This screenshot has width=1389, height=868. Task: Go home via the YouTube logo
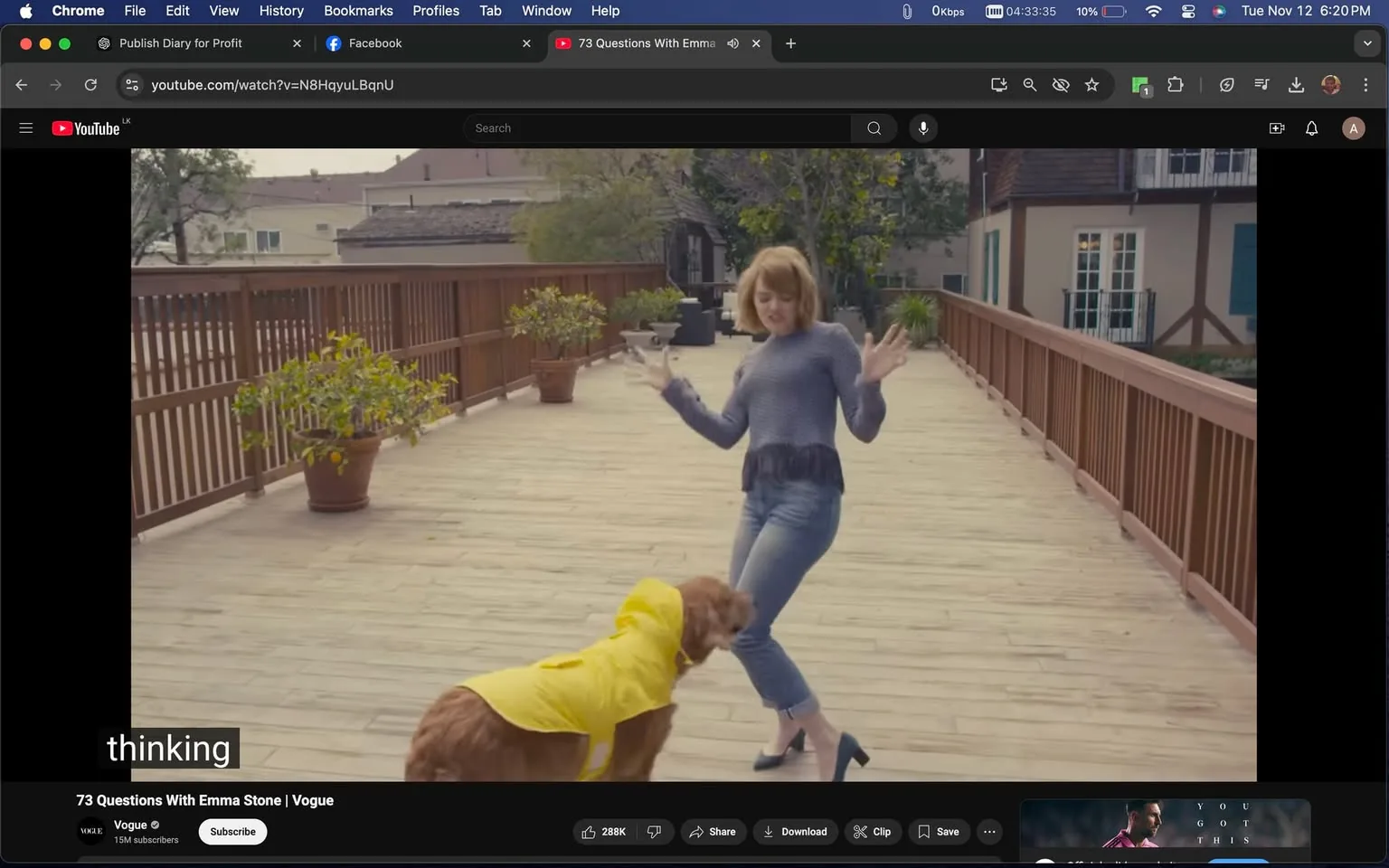(86, 127)
